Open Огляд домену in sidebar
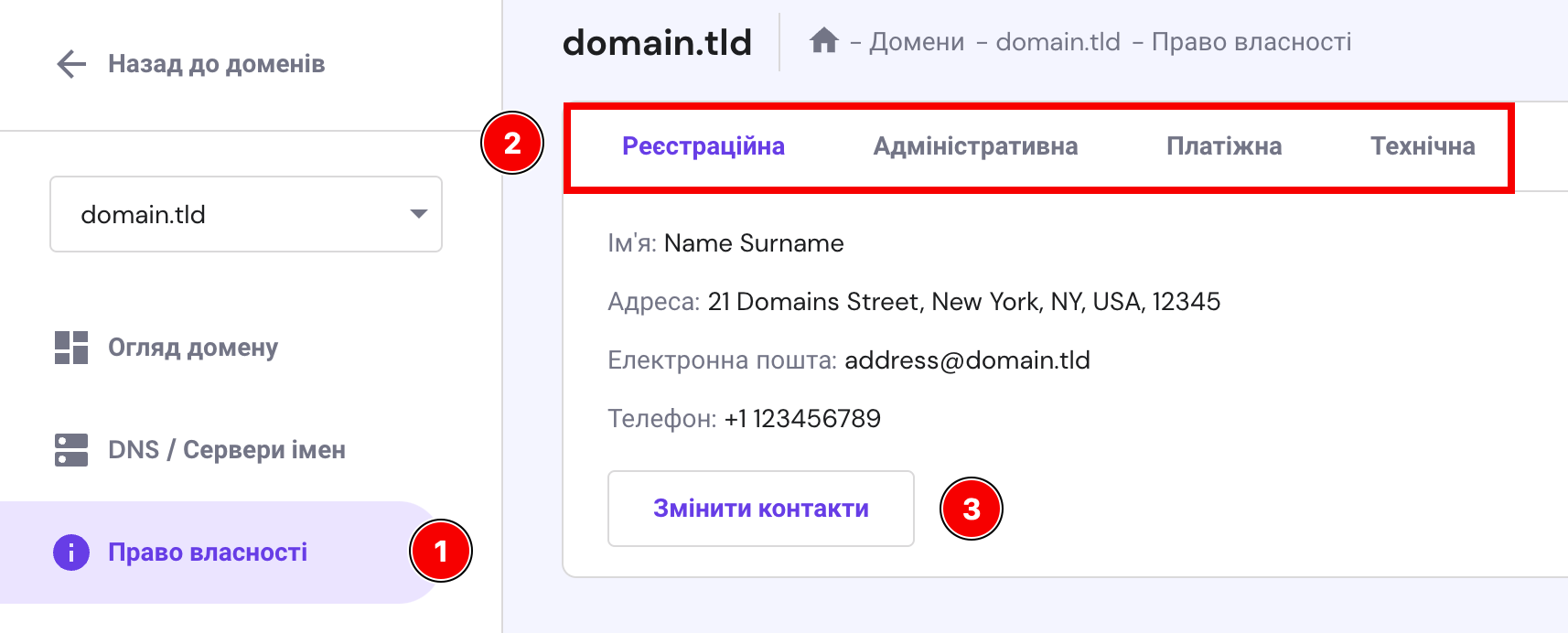Viewport: 1568px width, 633px height. [x=193, y=348]
